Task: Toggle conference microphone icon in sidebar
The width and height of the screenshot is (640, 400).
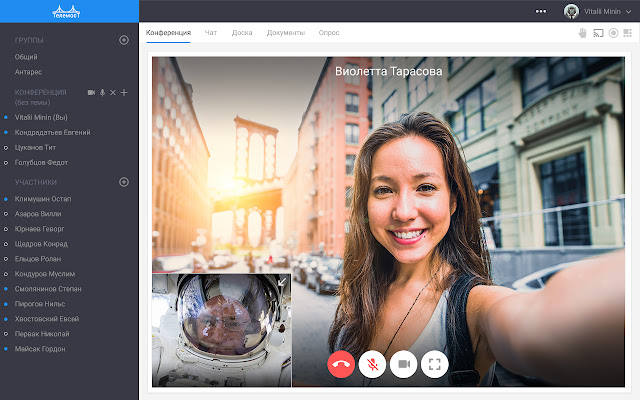Action: (x=102, y=93)
